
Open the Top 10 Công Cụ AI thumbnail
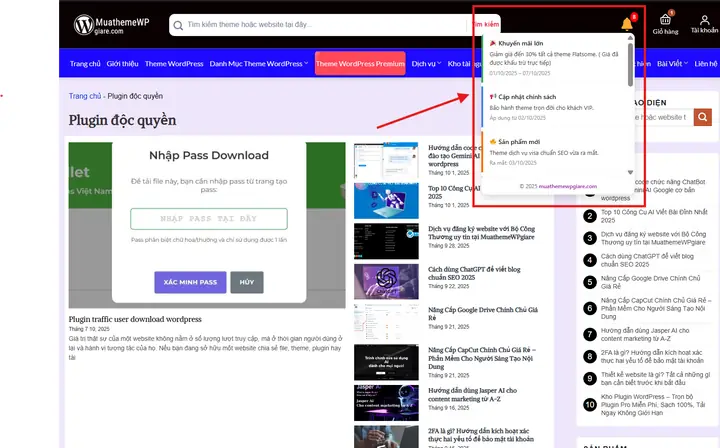pos(386,201)
